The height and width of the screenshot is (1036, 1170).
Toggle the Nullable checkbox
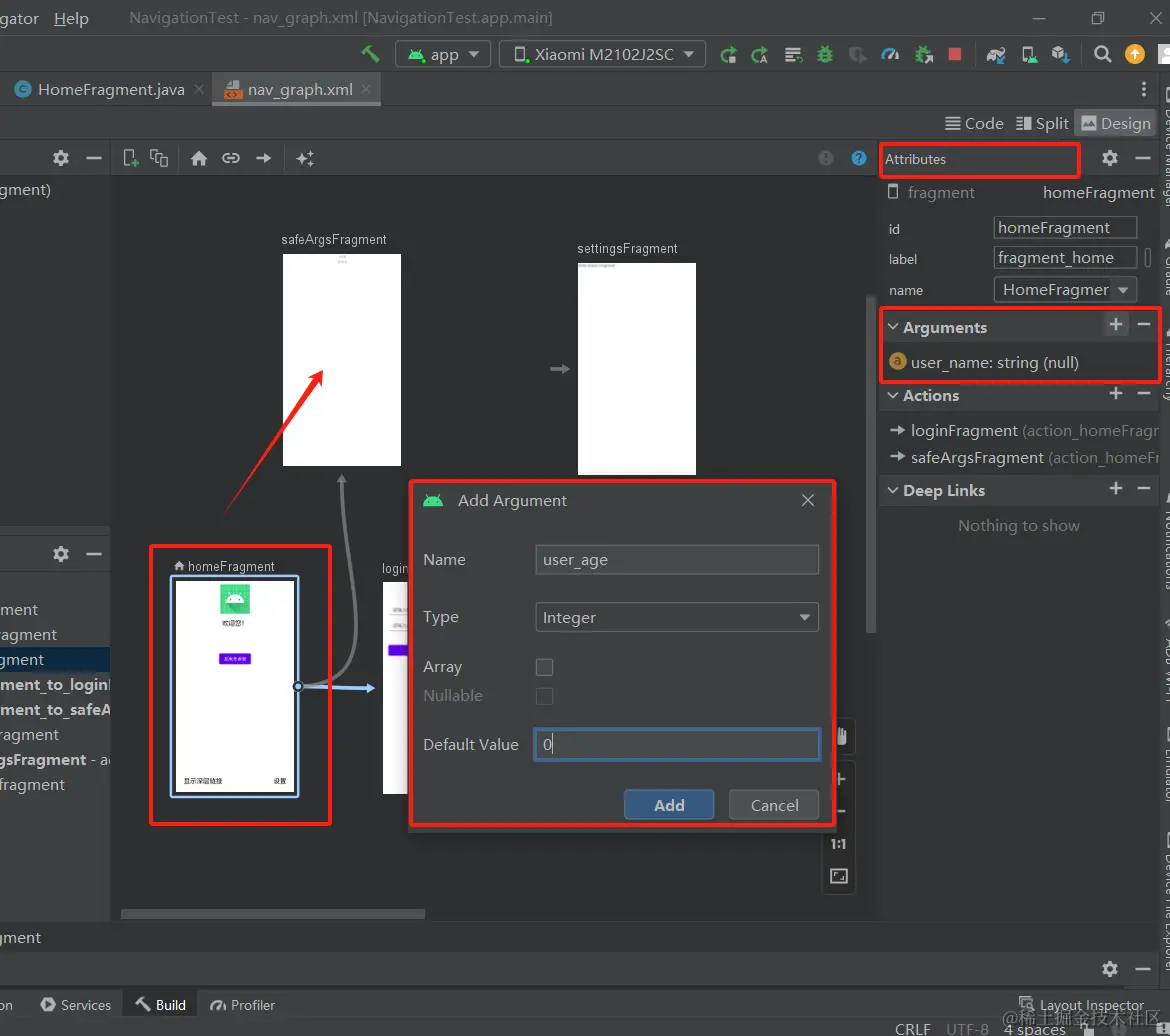[545, 696]
